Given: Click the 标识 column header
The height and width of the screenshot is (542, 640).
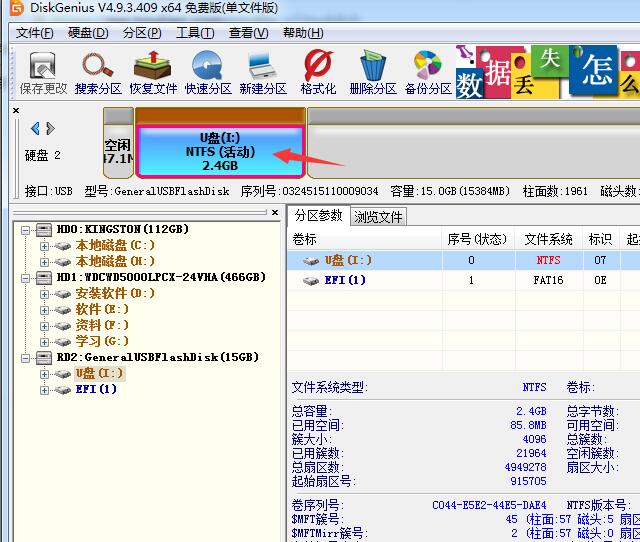Looking at the screenshot, I should coord(600,239).
